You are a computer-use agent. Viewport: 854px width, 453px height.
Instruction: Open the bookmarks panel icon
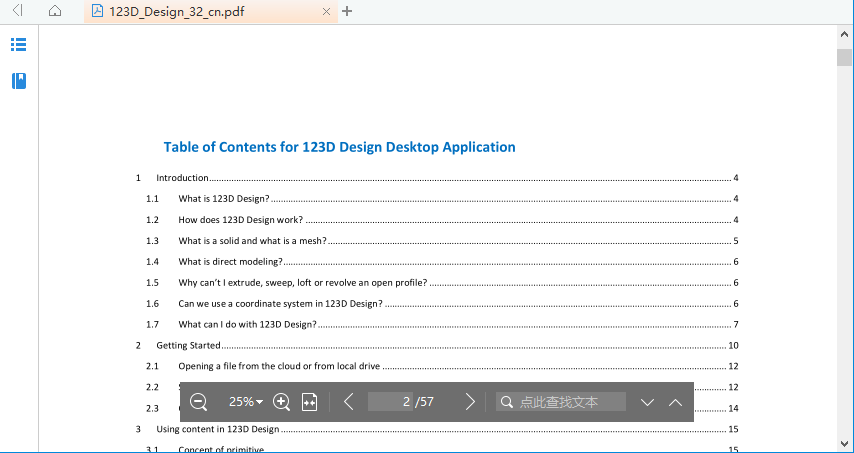pos(19,81)
